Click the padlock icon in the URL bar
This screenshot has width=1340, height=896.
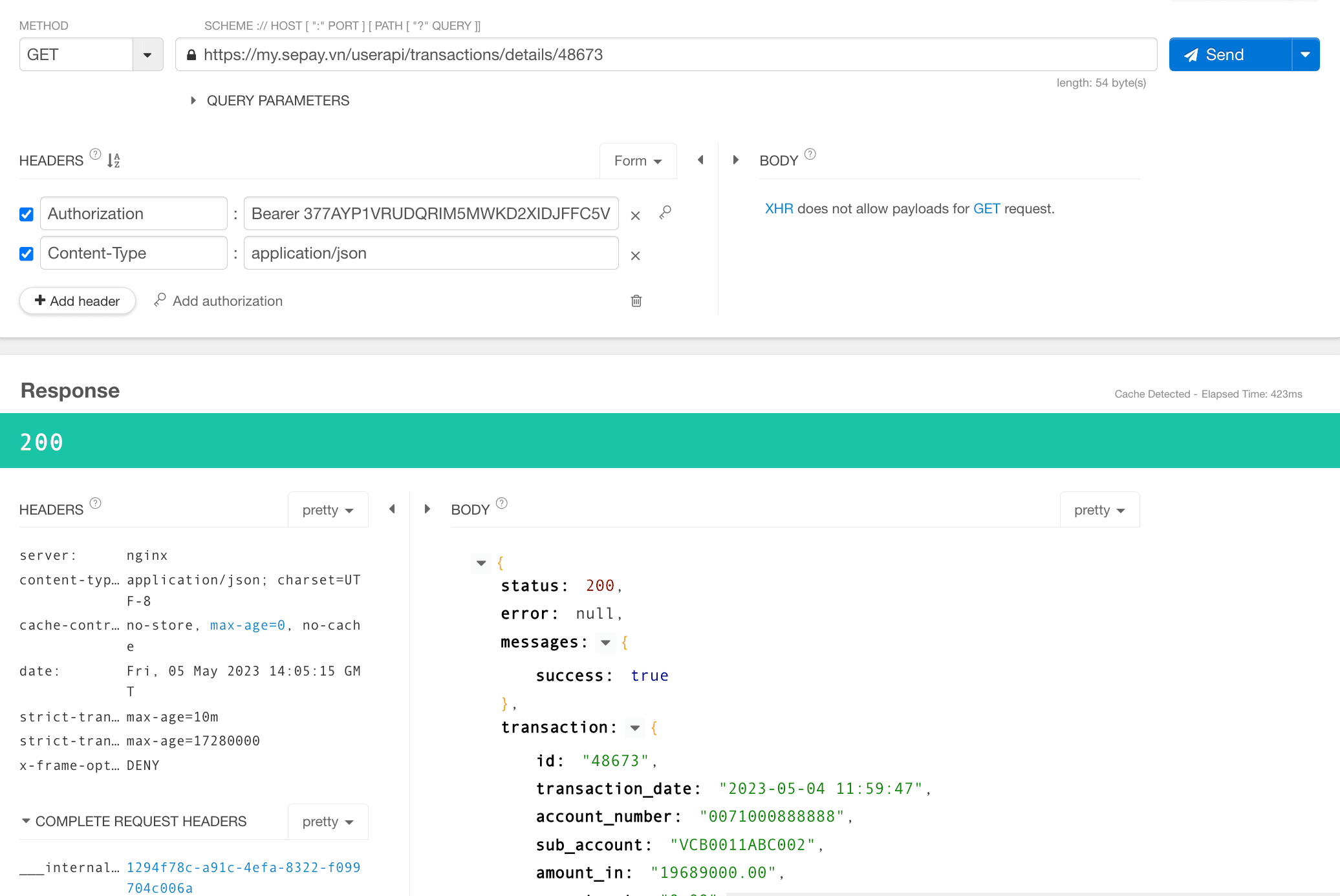click(x=191, y=54)
